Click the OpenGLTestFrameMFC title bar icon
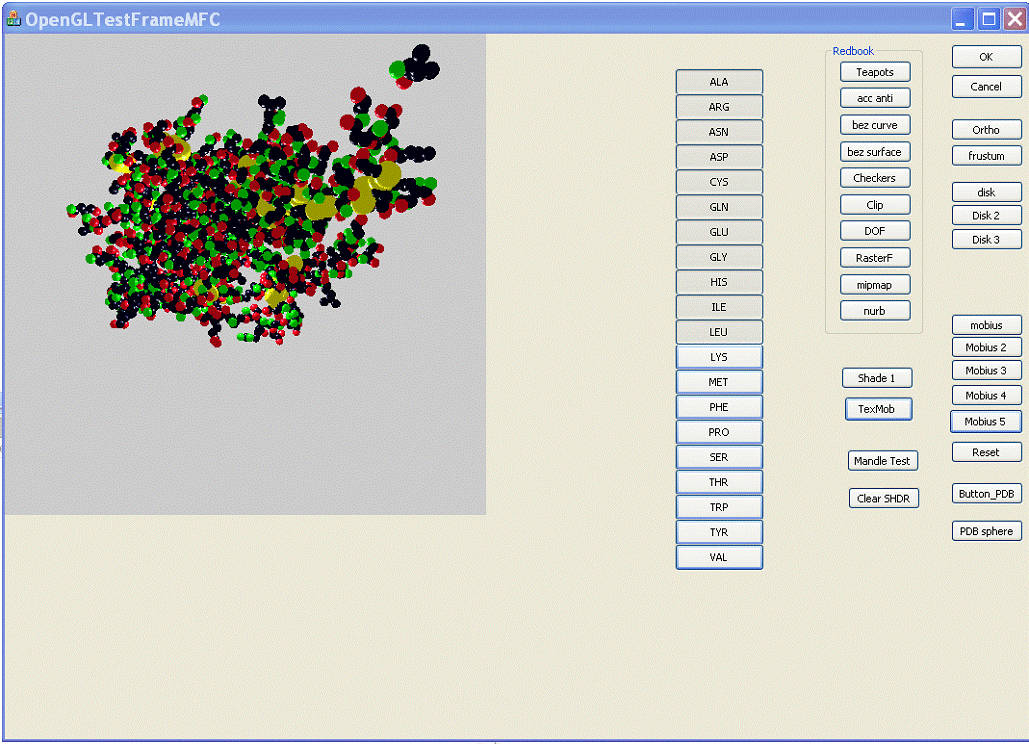 click(x=13, y=18)
